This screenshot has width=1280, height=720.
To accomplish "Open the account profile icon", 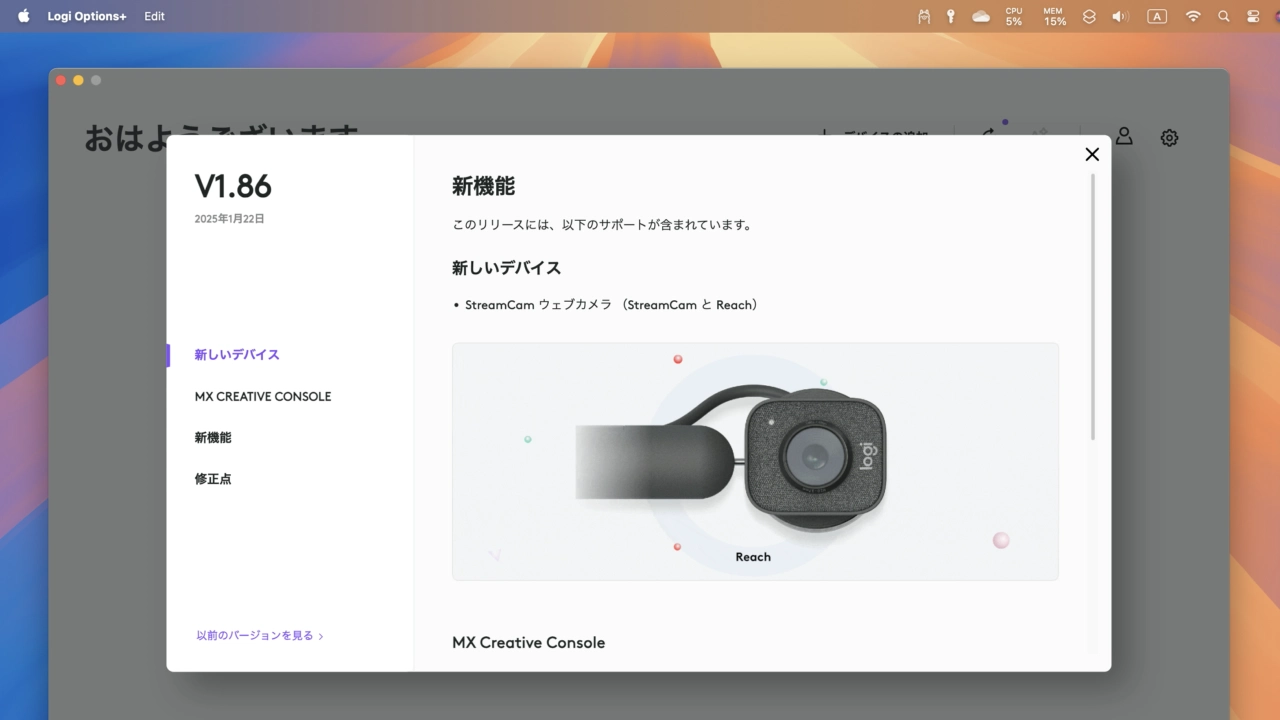I will [x=1124, y=137].
